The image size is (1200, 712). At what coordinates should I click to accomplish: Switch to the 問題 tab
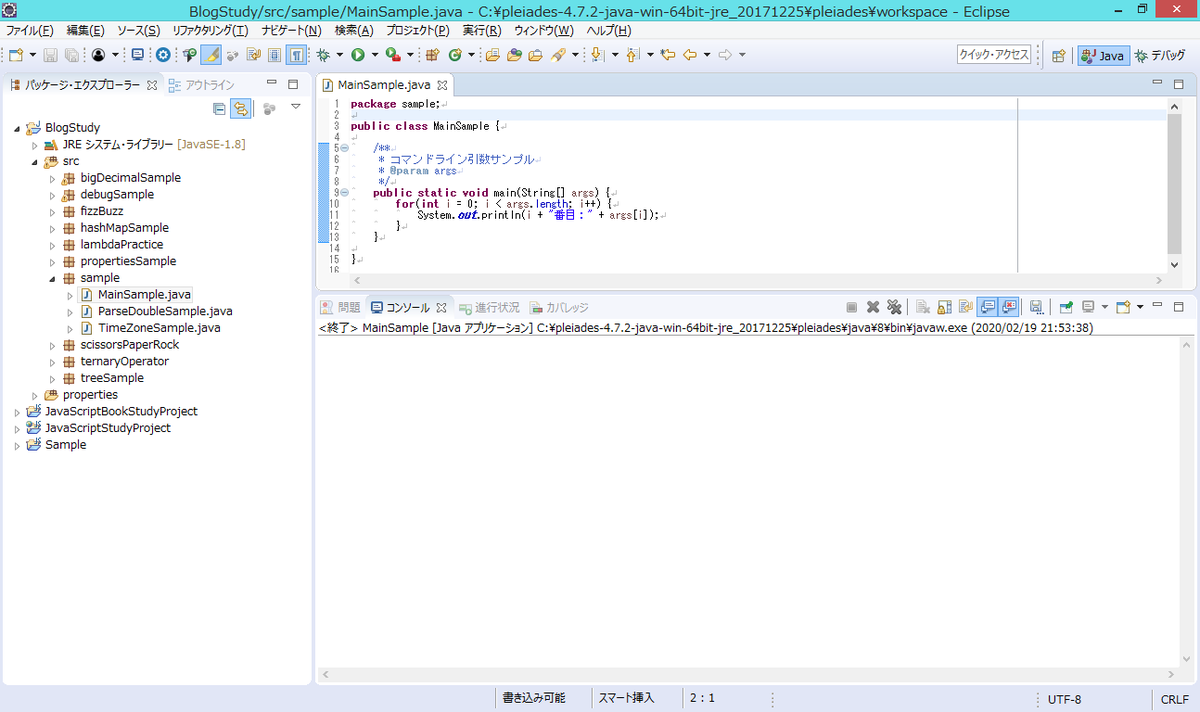click(x=340, y=307)
